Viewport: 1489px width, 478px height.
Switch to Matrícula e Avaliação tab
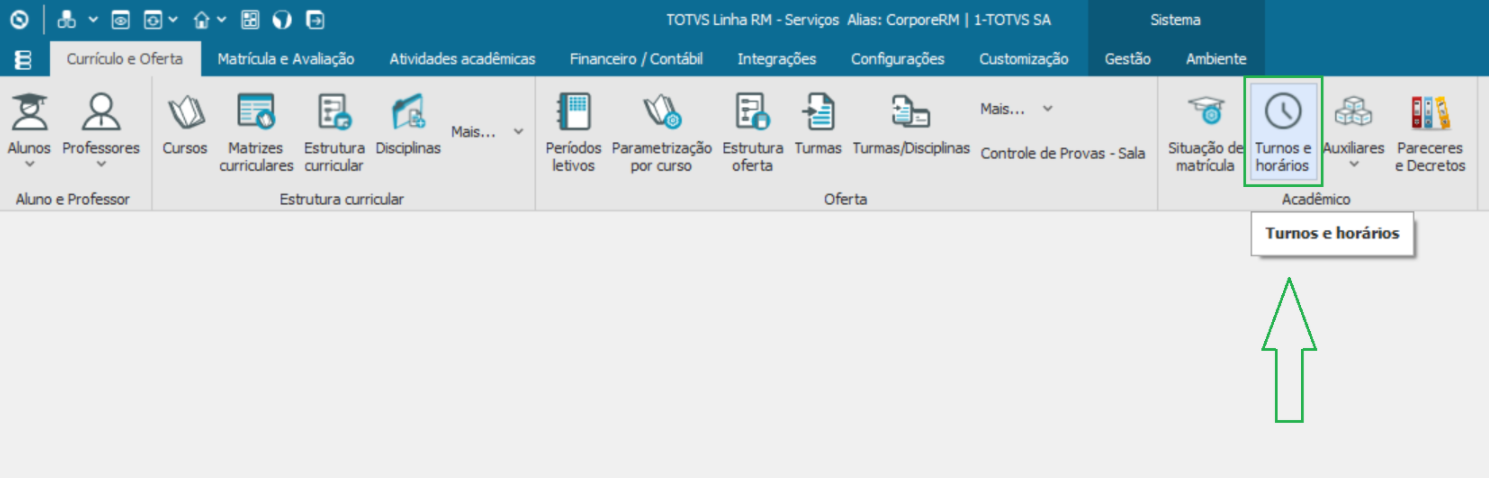[286, 59]
